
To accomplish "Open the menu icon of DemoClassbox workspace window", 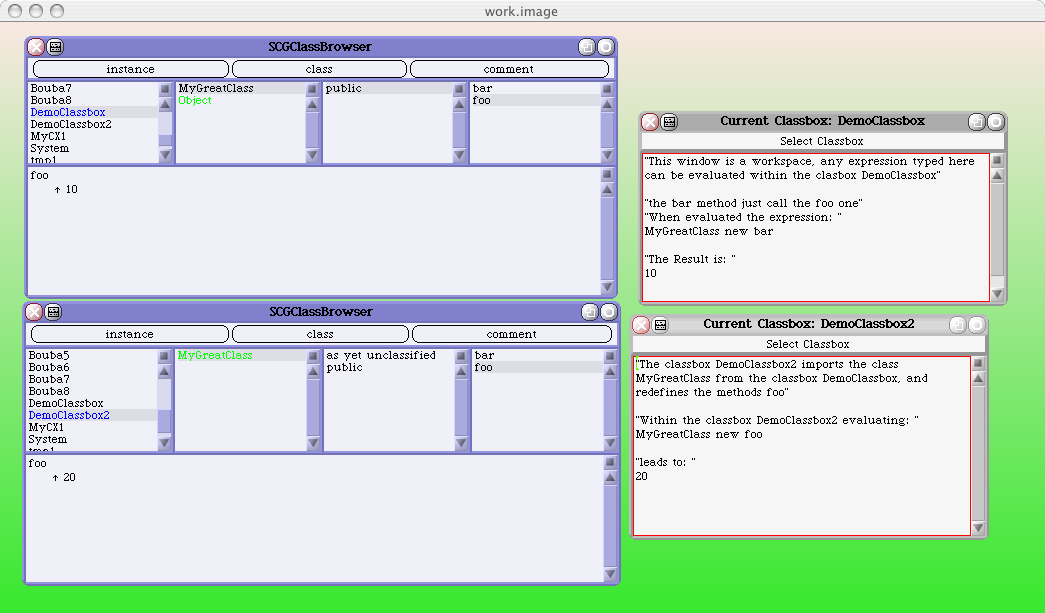I will 669,121.
